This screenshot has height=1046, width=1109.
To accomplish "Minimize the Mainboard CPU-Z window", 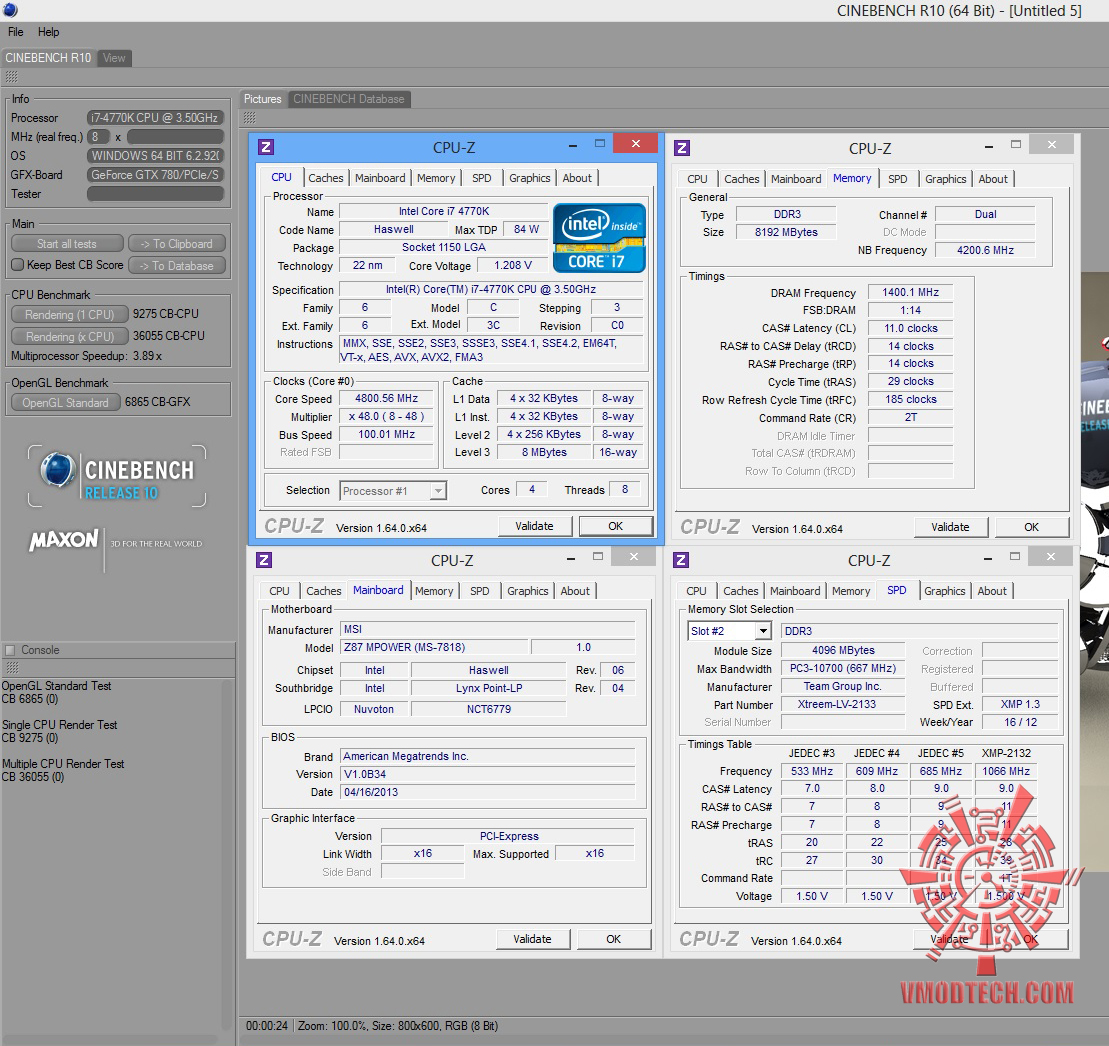I will point(570,559).
